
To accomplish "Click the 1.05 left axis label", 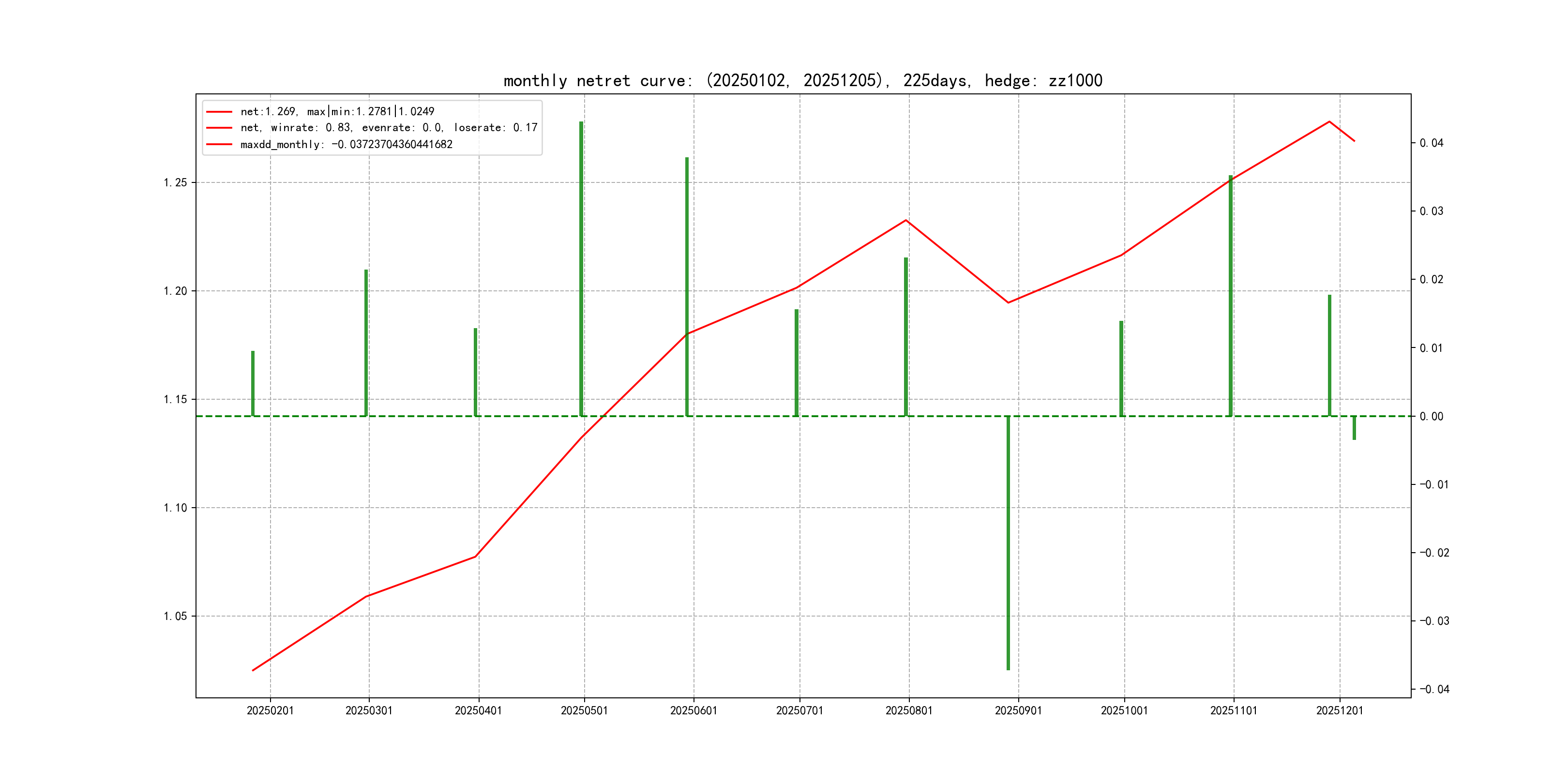I will coord(175,616).
